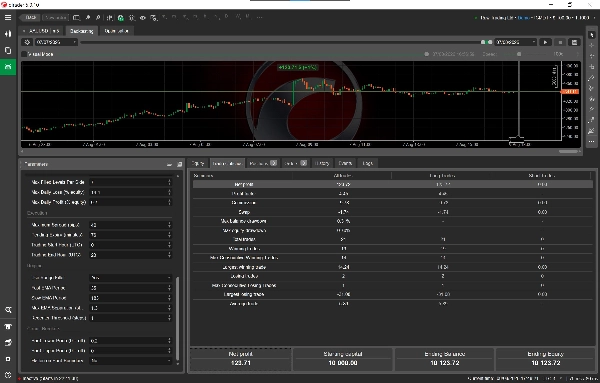Screen dimensions: 600x383
Task: Click the eye icon in top toolbar
Action: point(143,18)
